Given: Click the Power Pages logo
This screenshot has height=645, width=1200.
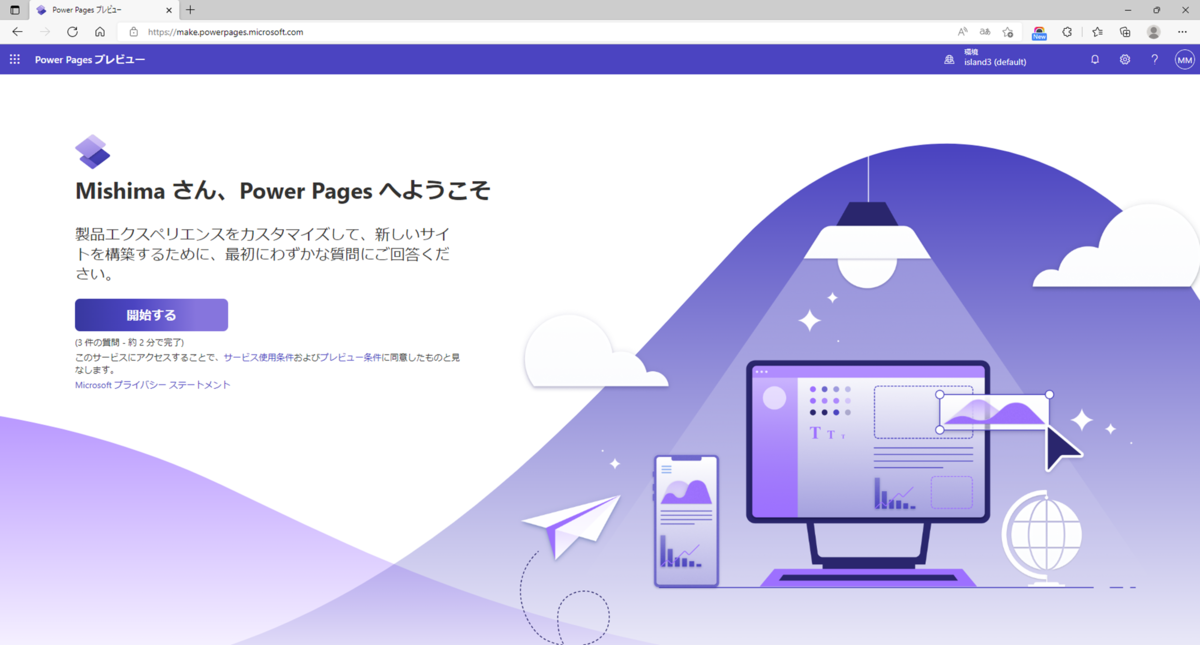Looking at the screenshot, I should coord(92,152).
